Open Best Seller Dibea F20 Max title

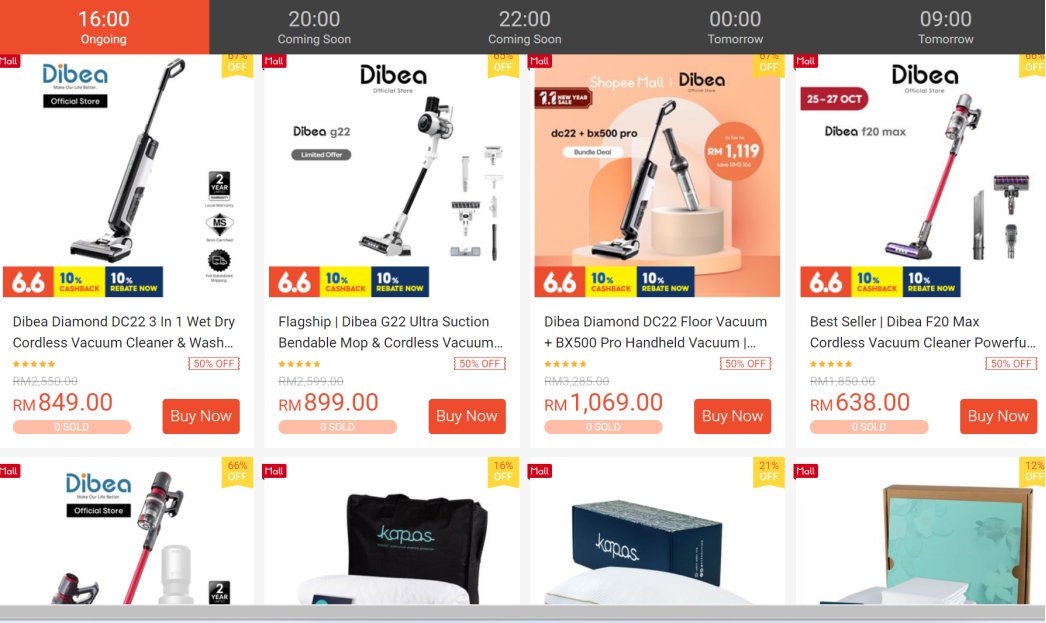tap(923, 332)
